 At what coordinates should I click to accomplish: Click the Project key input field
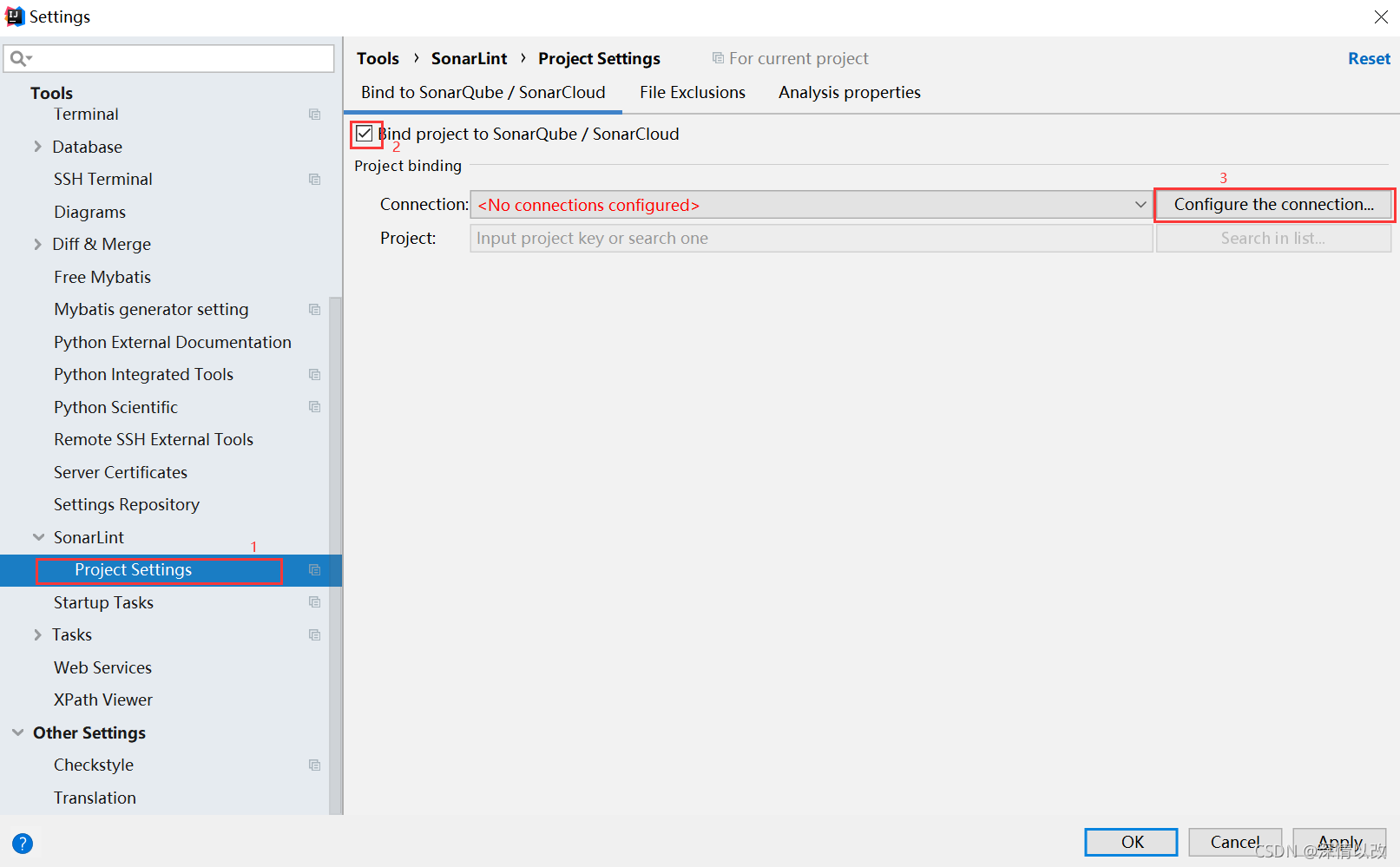click(x=811, y=239)
